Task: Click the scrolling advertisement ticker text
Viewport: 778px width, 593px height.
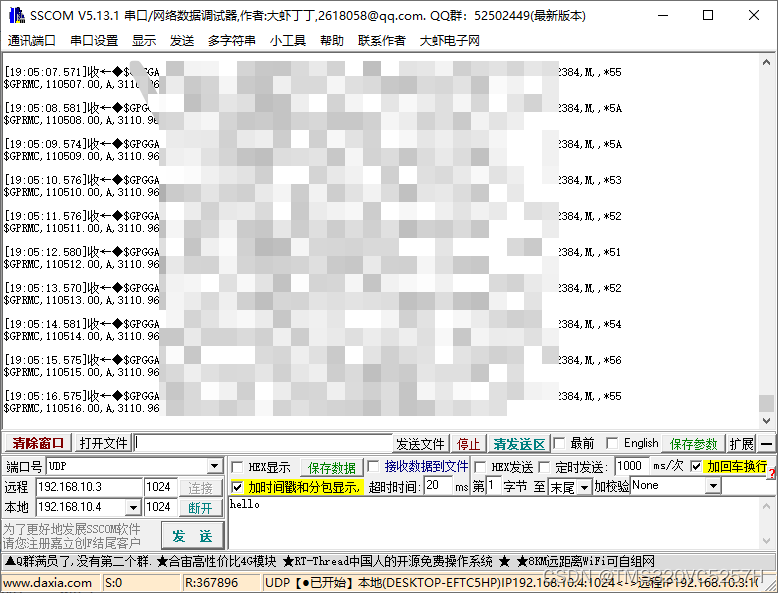Action: [330, 561]
